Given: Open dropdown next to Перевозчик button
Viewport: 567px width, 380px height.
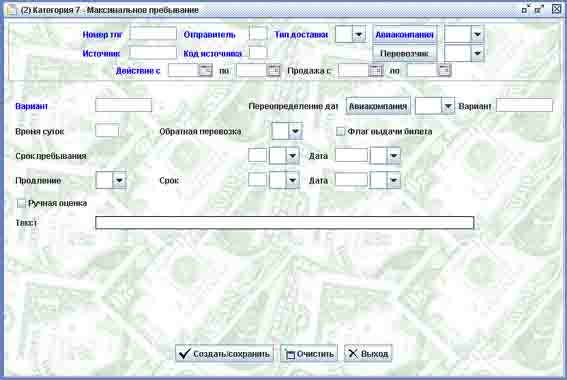Looking at the screenshot, I should (477, 53).
